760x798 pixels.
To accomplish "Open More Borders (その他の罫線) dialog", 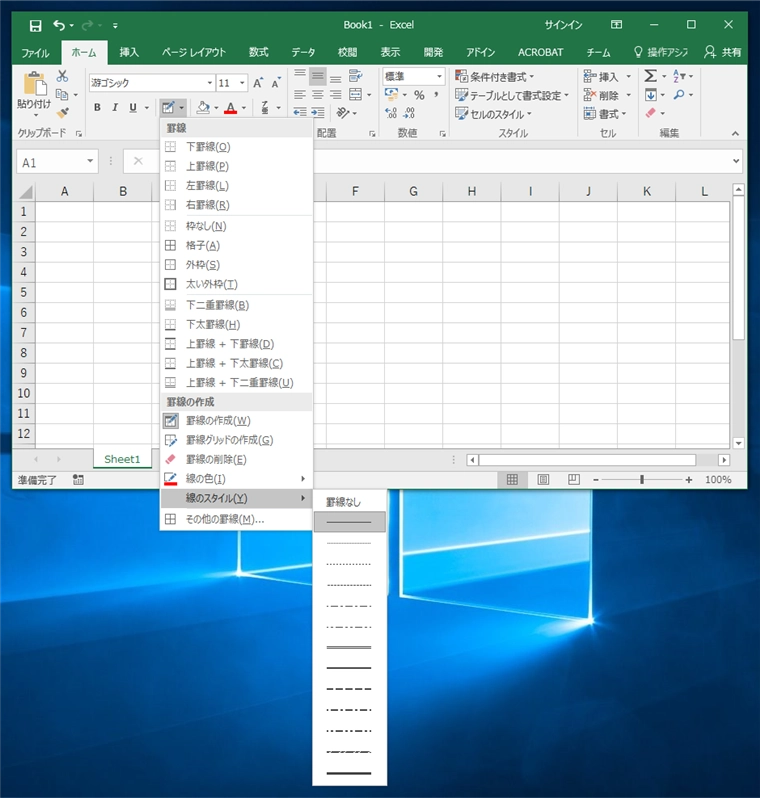I will tap(236, 520).
